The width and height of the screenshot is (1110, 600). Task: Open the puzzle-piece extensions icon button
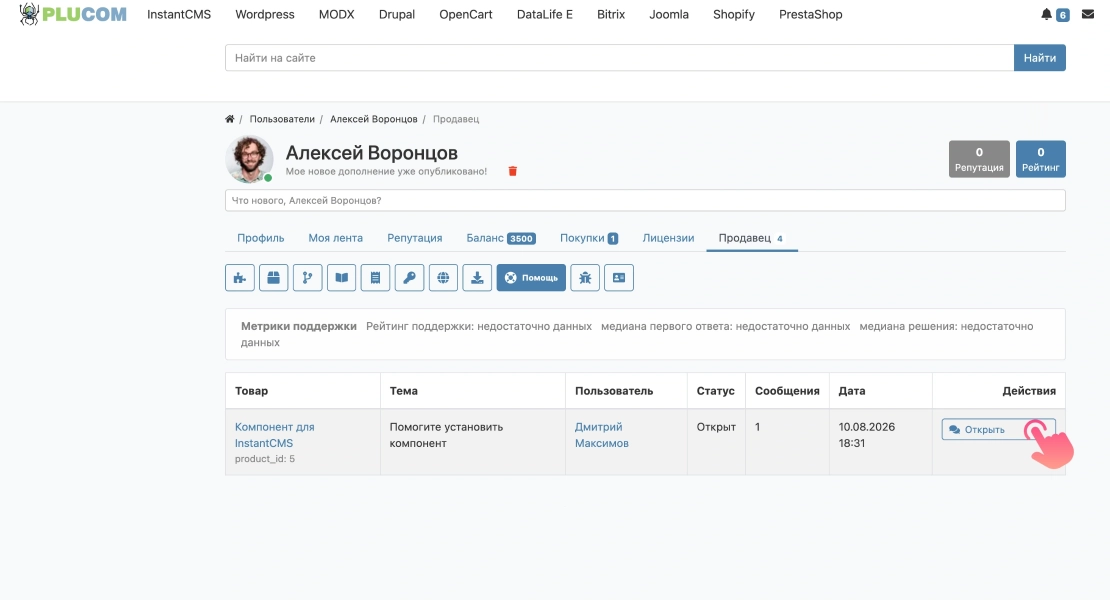point(240,277)
